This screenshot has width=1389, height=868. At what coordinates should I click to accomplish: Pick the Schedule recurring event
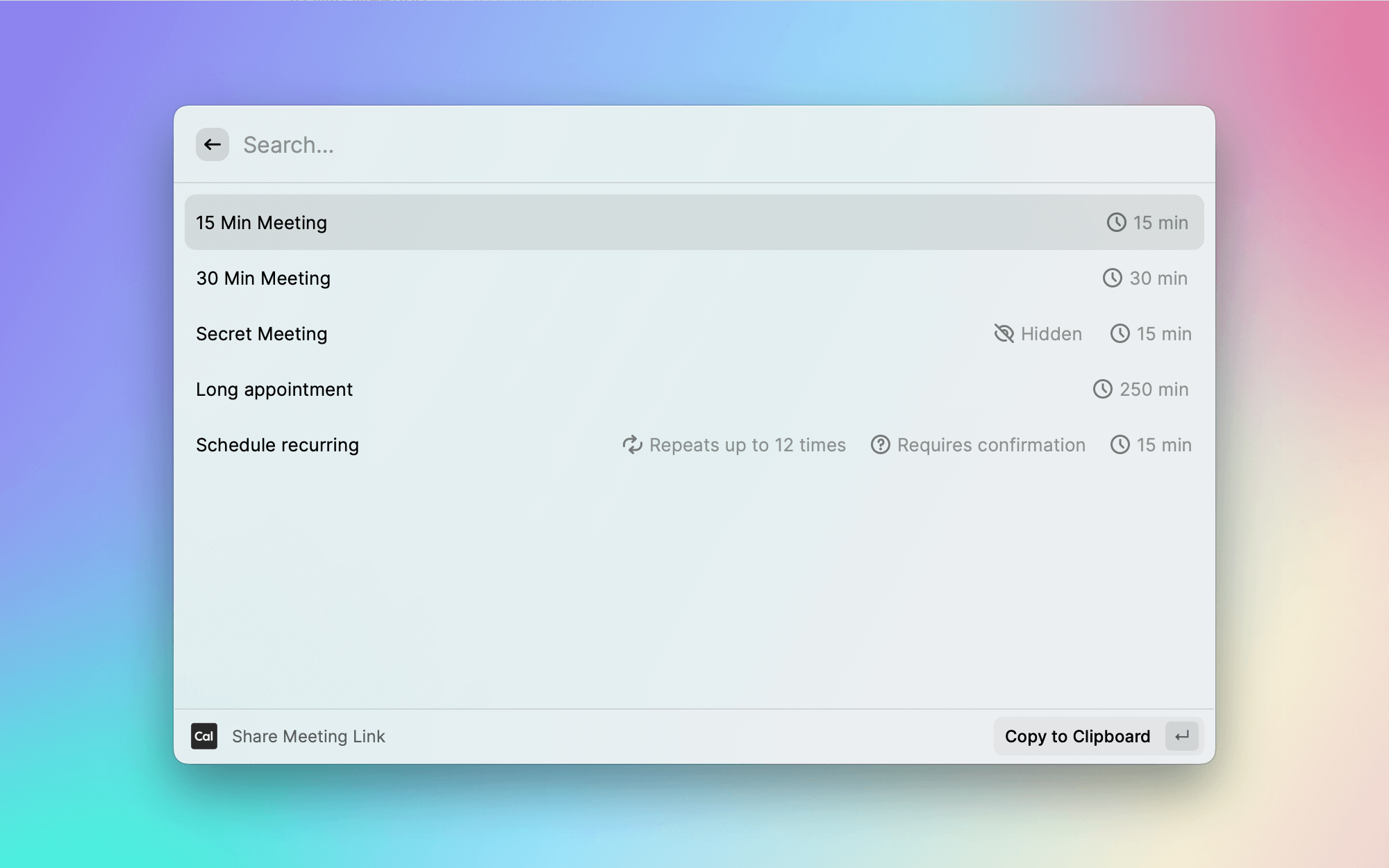pos(277,445)
